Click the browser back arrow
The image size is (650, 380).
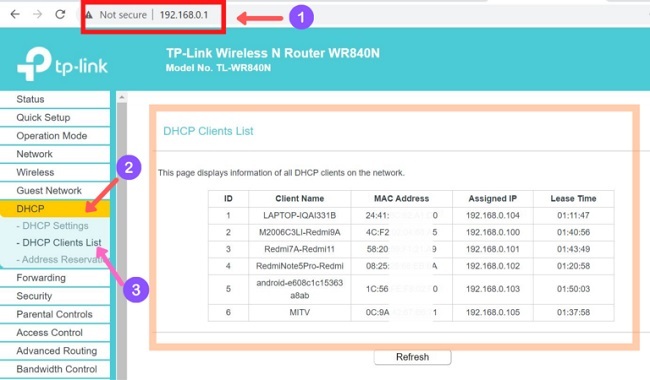[x=15, y=15]
